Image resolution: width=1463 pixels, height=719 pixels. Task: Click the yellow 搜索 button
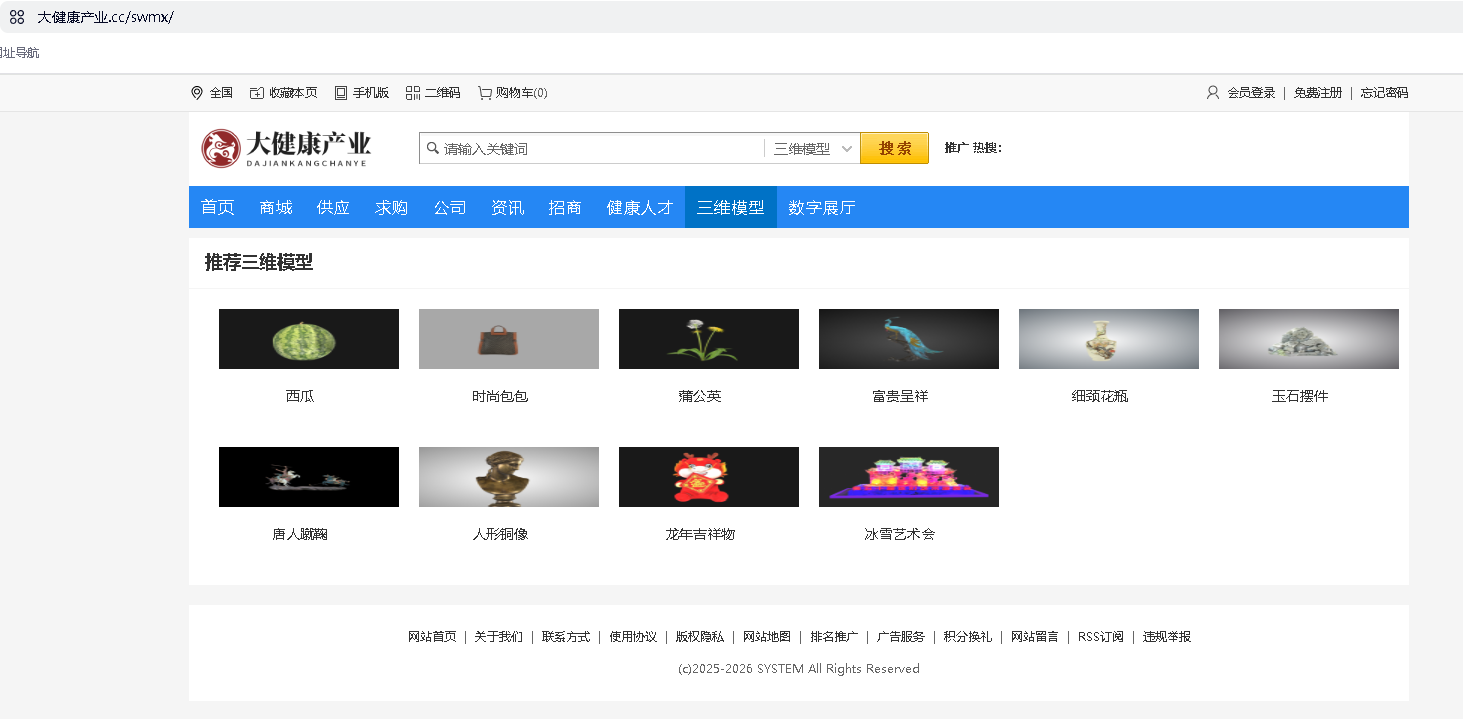[x=895, y=148]
